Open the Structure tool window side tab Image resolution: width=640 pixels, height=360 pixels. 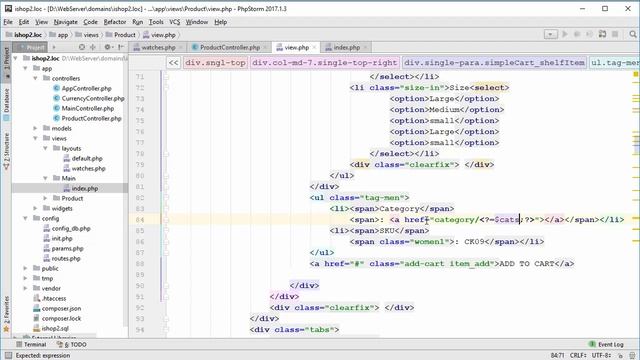click(6, 151)
